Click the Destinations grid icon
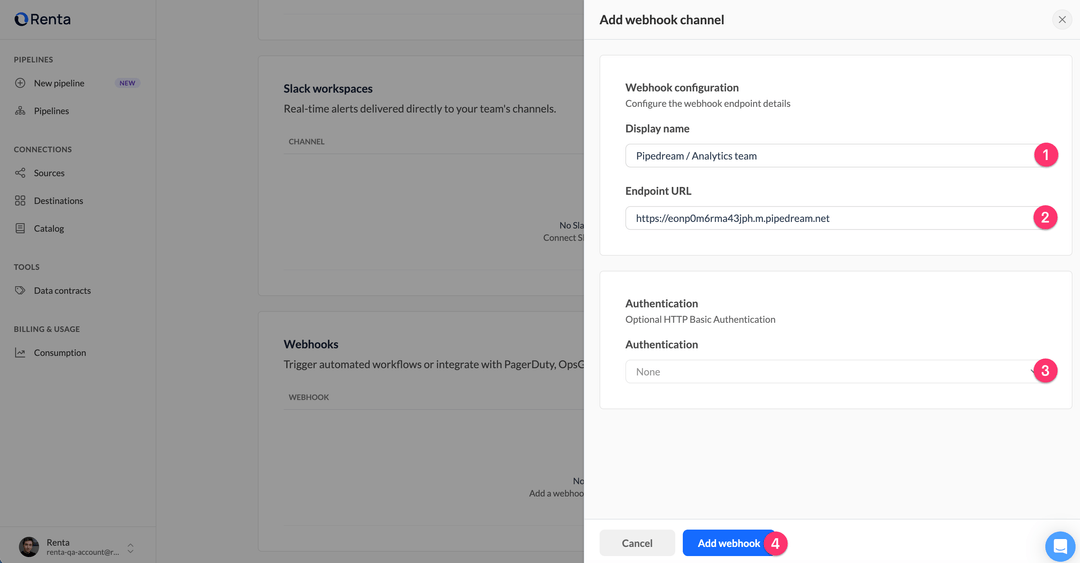Image resolution: width=1080 pixels, height=563 pixels. pyautogui.click(x=20, y=201)
